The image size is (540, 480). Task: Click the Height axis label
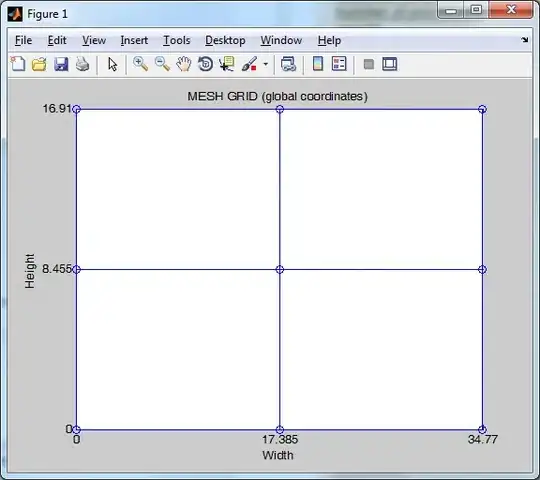[30, 271]
